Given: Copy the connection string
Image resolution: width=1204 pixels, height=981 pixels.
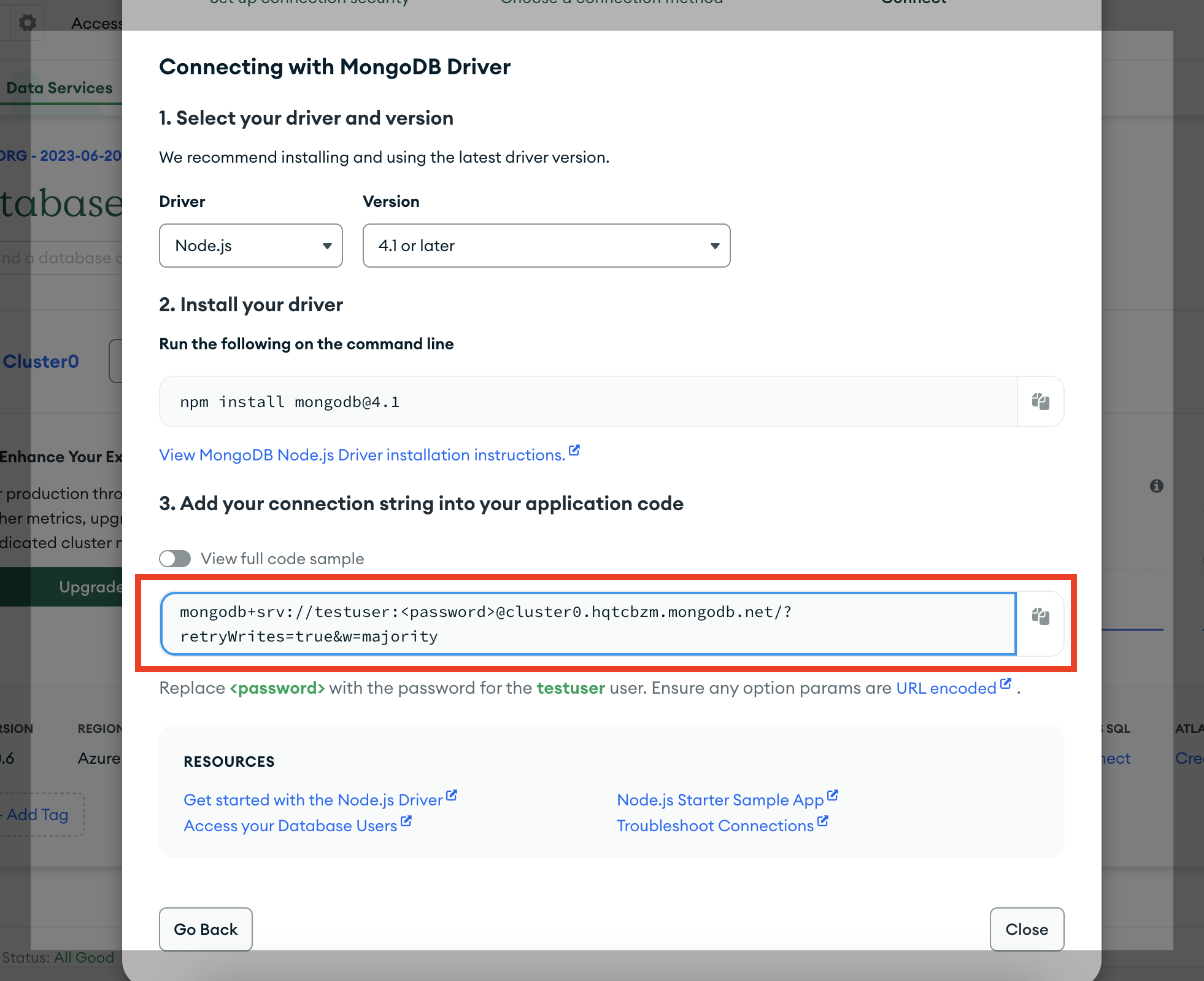Looking at the screenshot, I should [1040, 616].
